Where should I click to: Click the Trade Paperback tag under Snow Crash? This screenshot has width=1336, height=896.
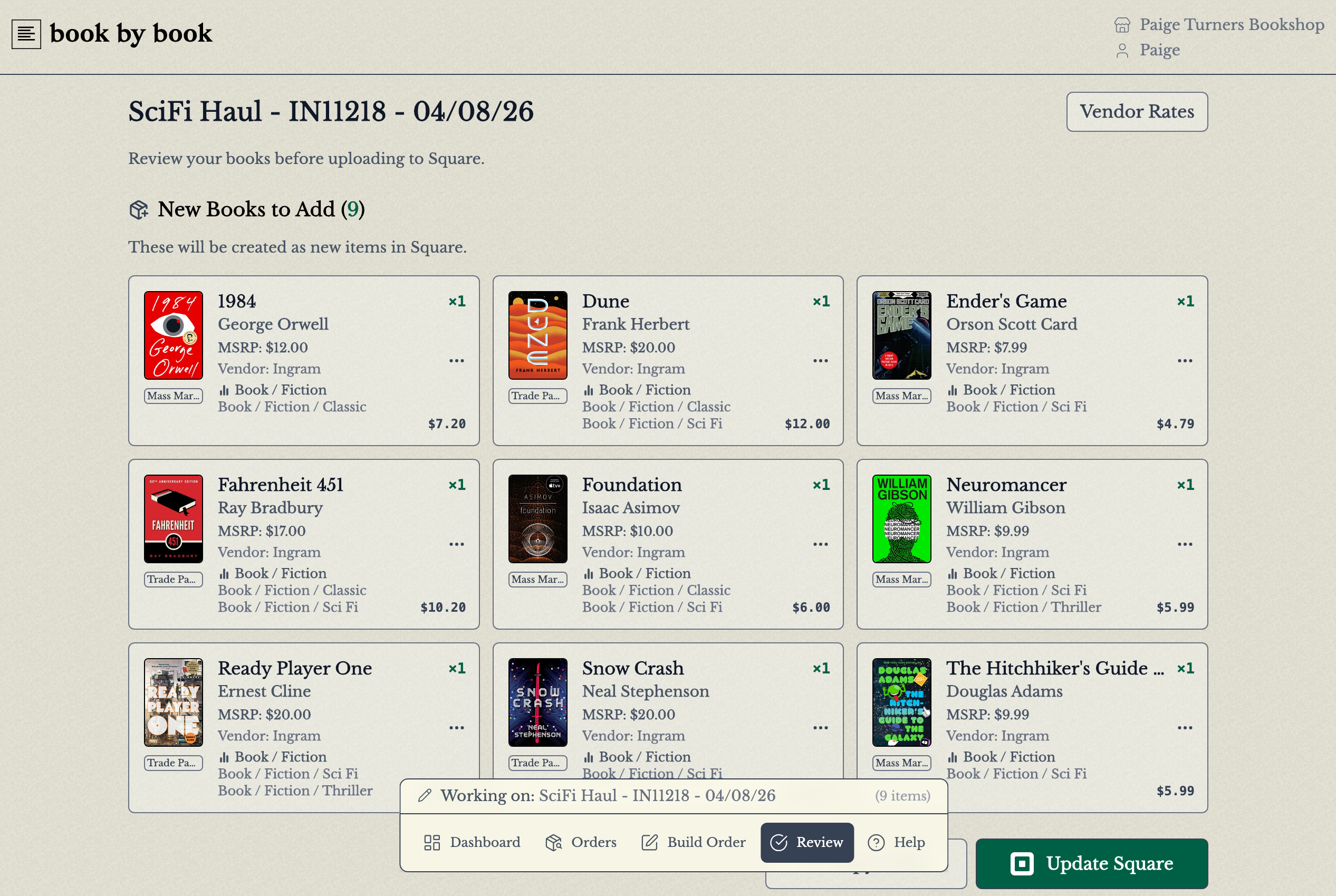(537, 763)
